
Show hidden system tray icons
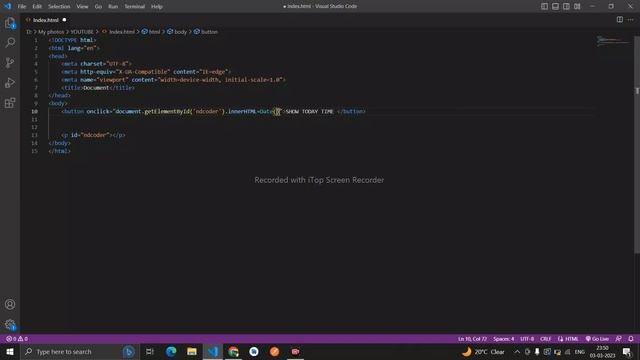pyautogui.click(x=517, y=351)
